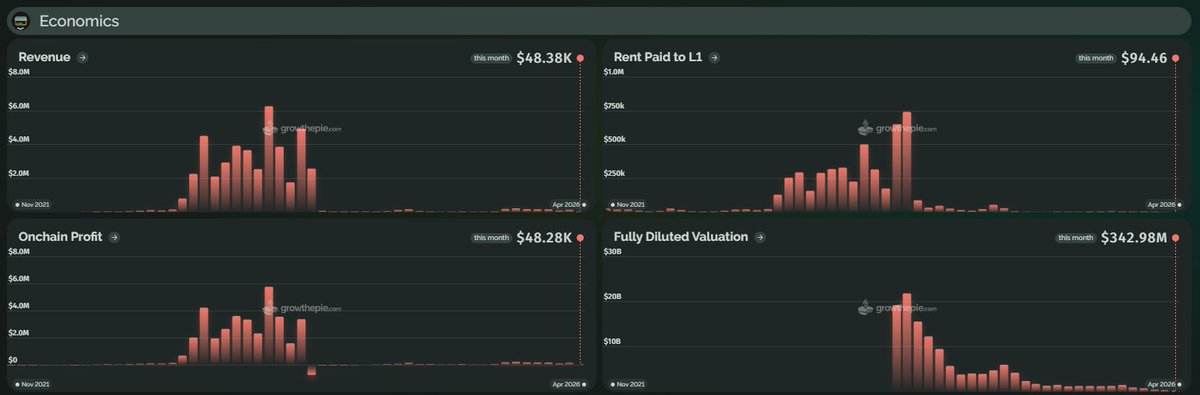Image resolution: width=1200 pixels, height=395 pixels.
Task: Click Rent Paid 'this month' badge
Action: coord(1096,58)
